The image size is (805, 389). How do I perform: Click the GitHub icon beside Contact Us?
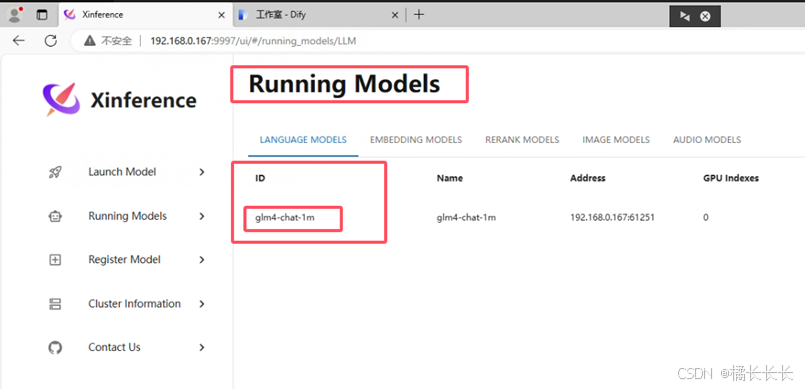(55, 348)
